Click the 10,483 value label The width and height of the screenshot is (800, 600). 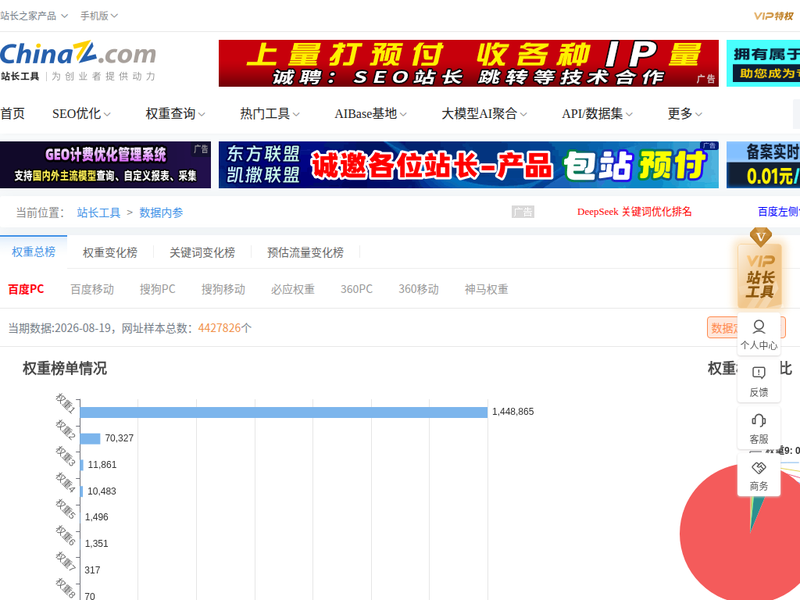pos(102,491)
